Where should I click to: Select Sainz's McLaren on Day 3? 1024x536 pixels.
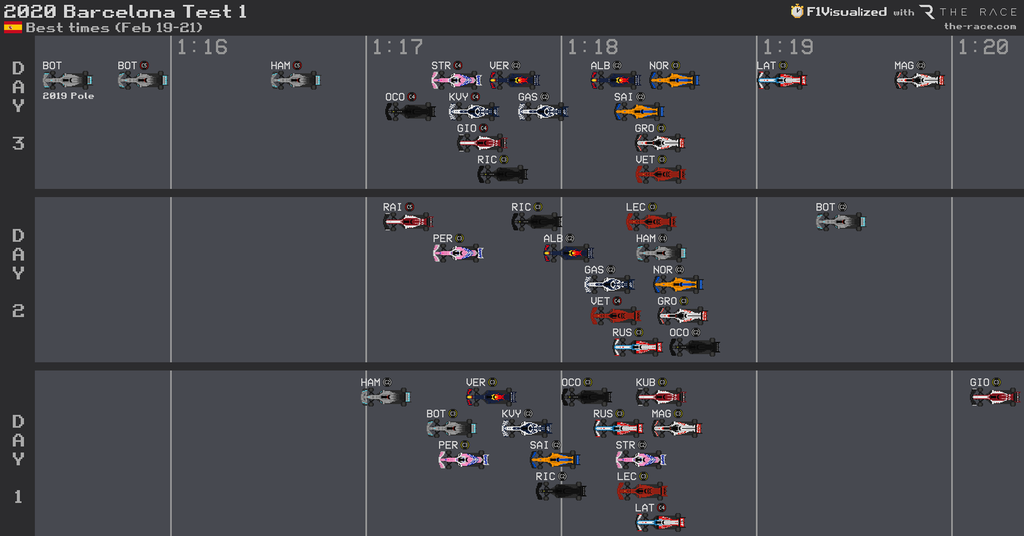pyautogui.click(x=639, y=112)
